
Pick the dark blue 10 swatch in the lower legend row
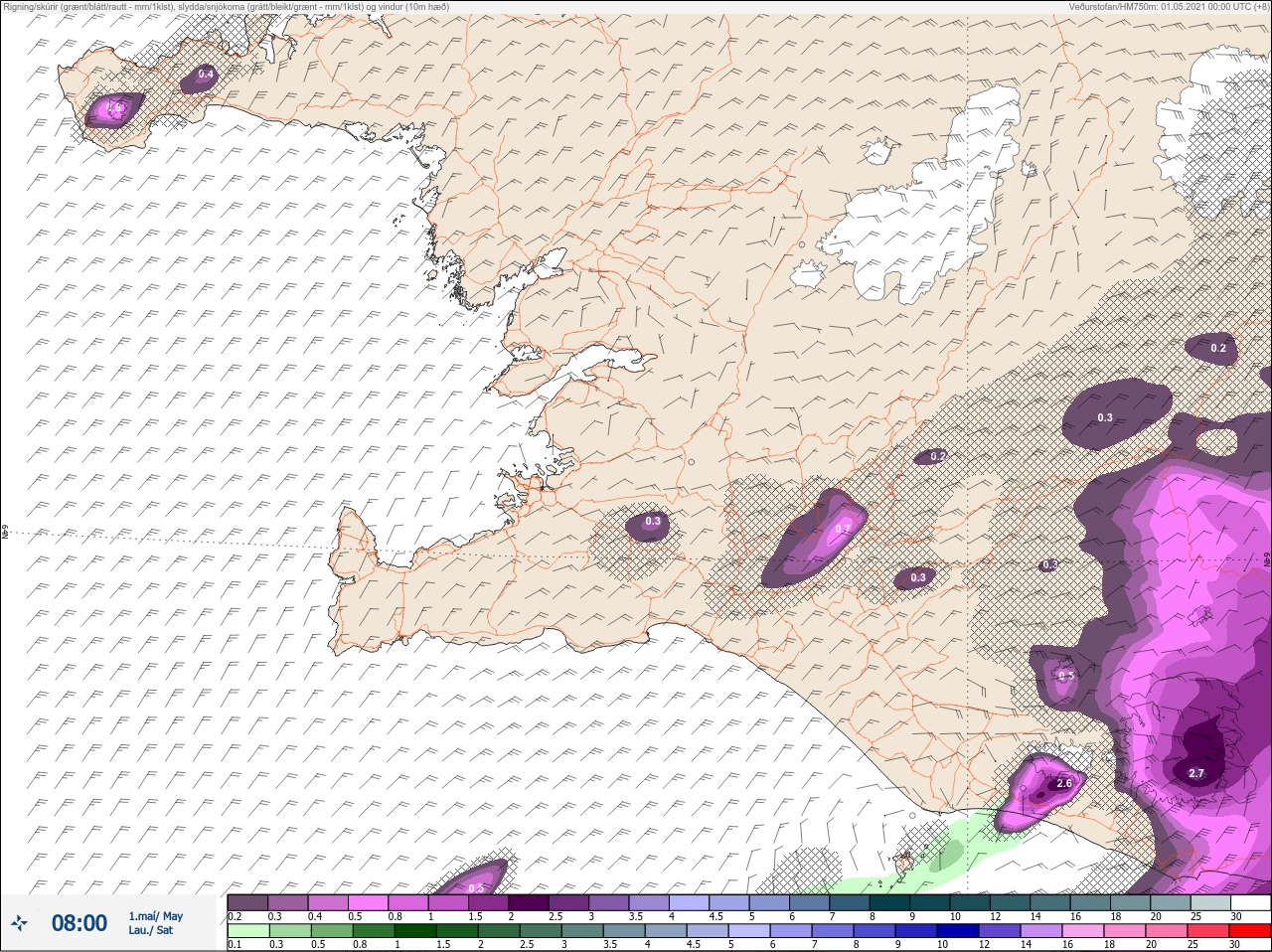956,930
